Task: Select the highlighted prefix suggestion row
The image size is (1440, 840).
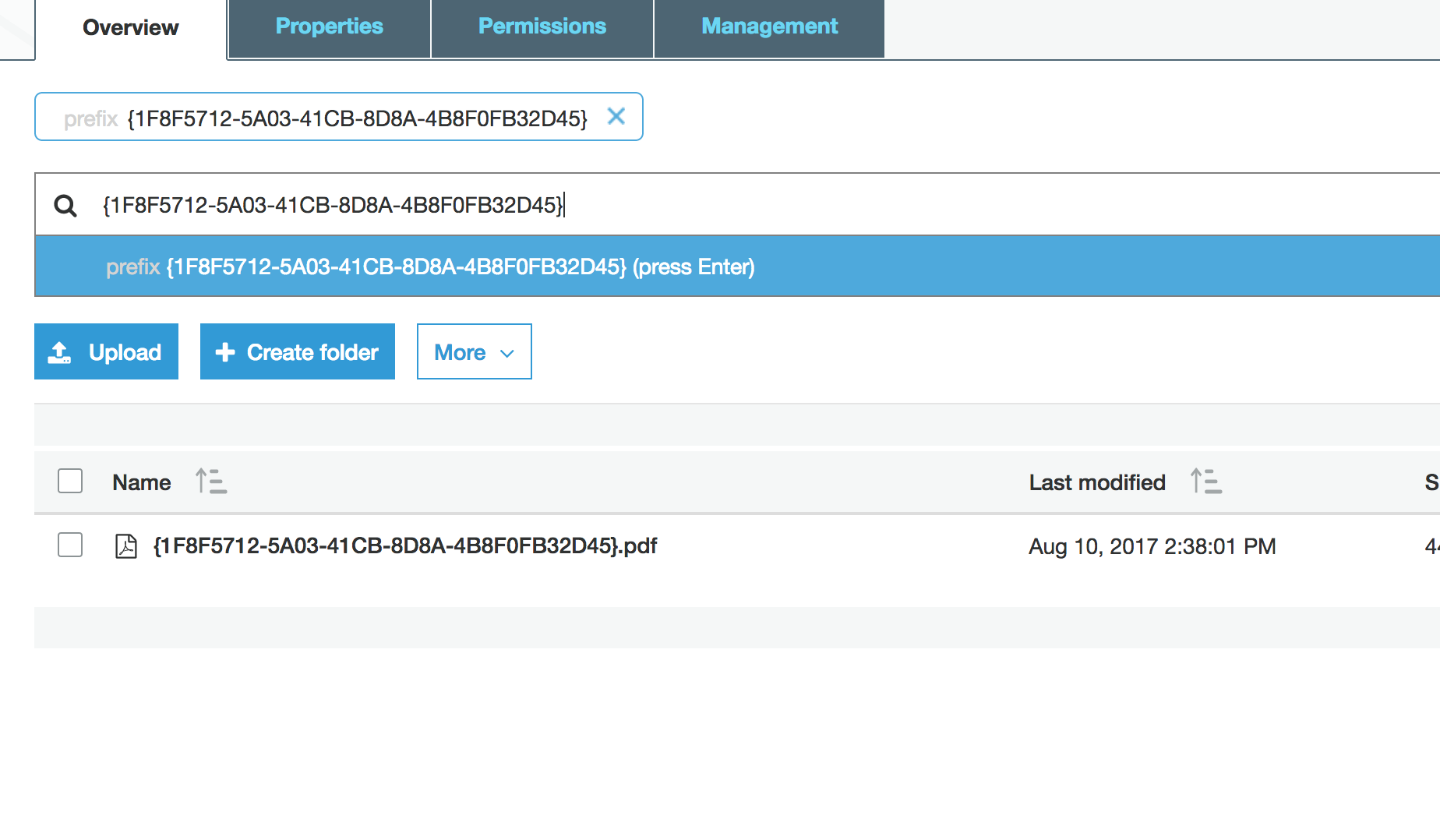Action: tap(429, 266)
